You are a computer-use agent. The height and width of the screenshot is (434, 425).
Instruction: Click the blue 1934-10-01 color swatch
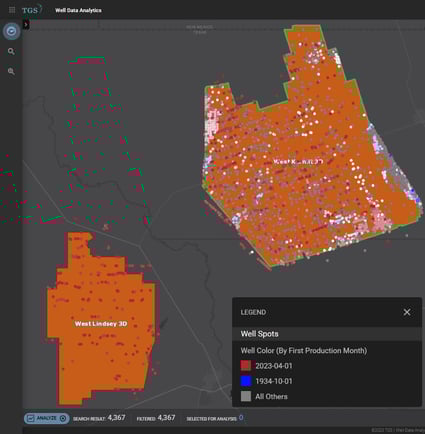click(x=246, y=381)
